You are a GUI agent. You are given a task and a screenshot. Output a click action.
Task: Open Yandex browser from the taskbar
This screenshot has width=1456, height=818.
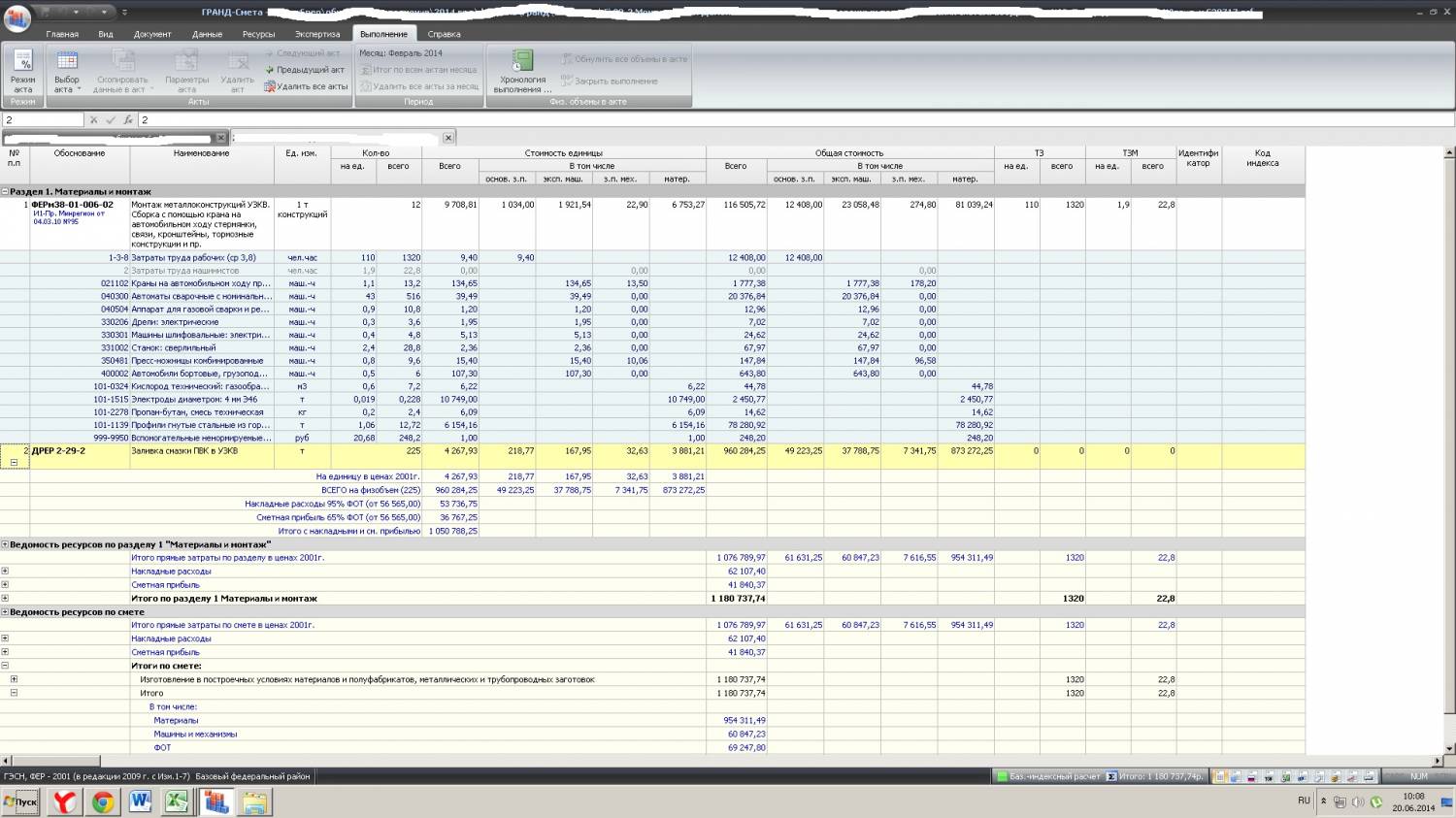[65, 802]
